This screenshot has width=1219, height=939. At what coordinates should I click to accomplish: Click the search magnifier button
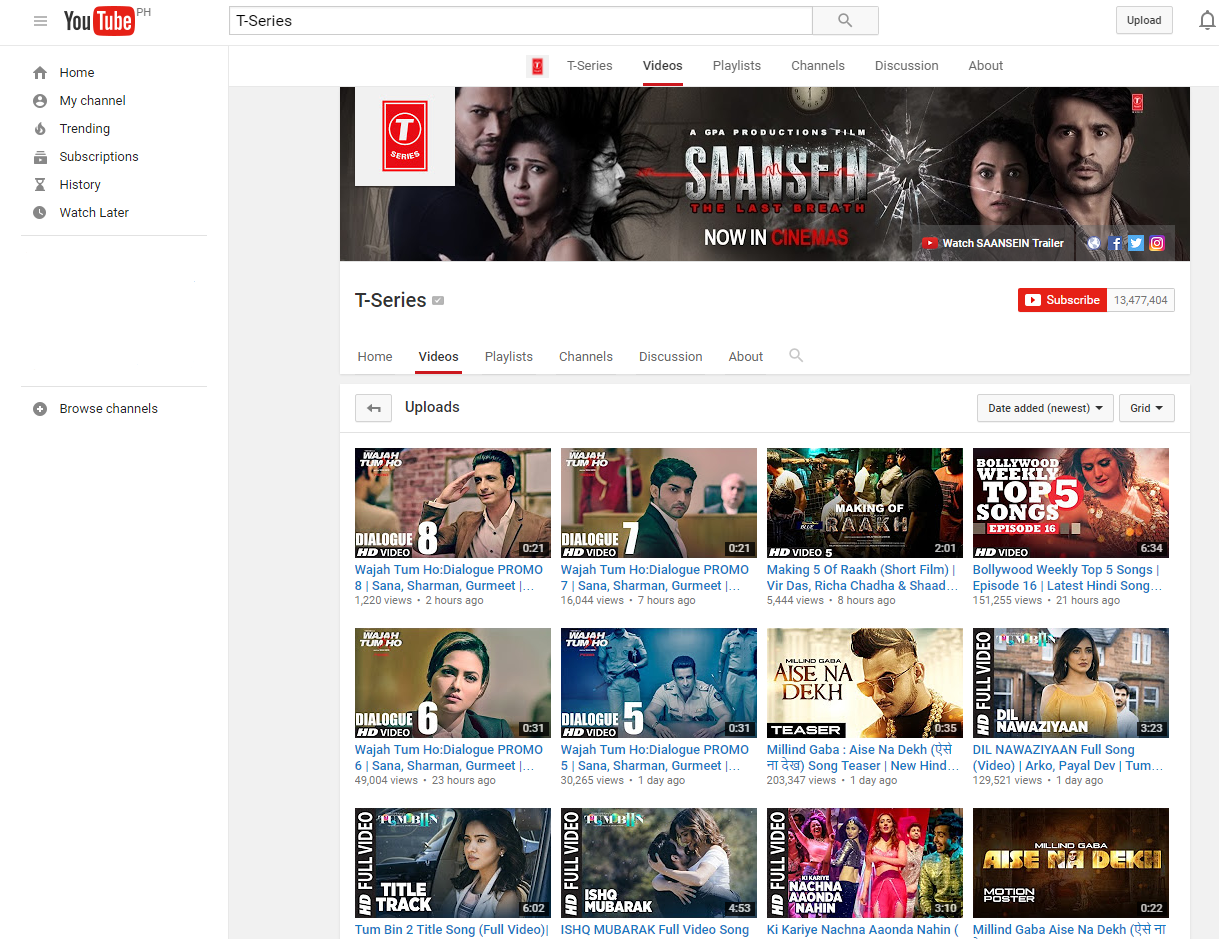coord(845,20)
